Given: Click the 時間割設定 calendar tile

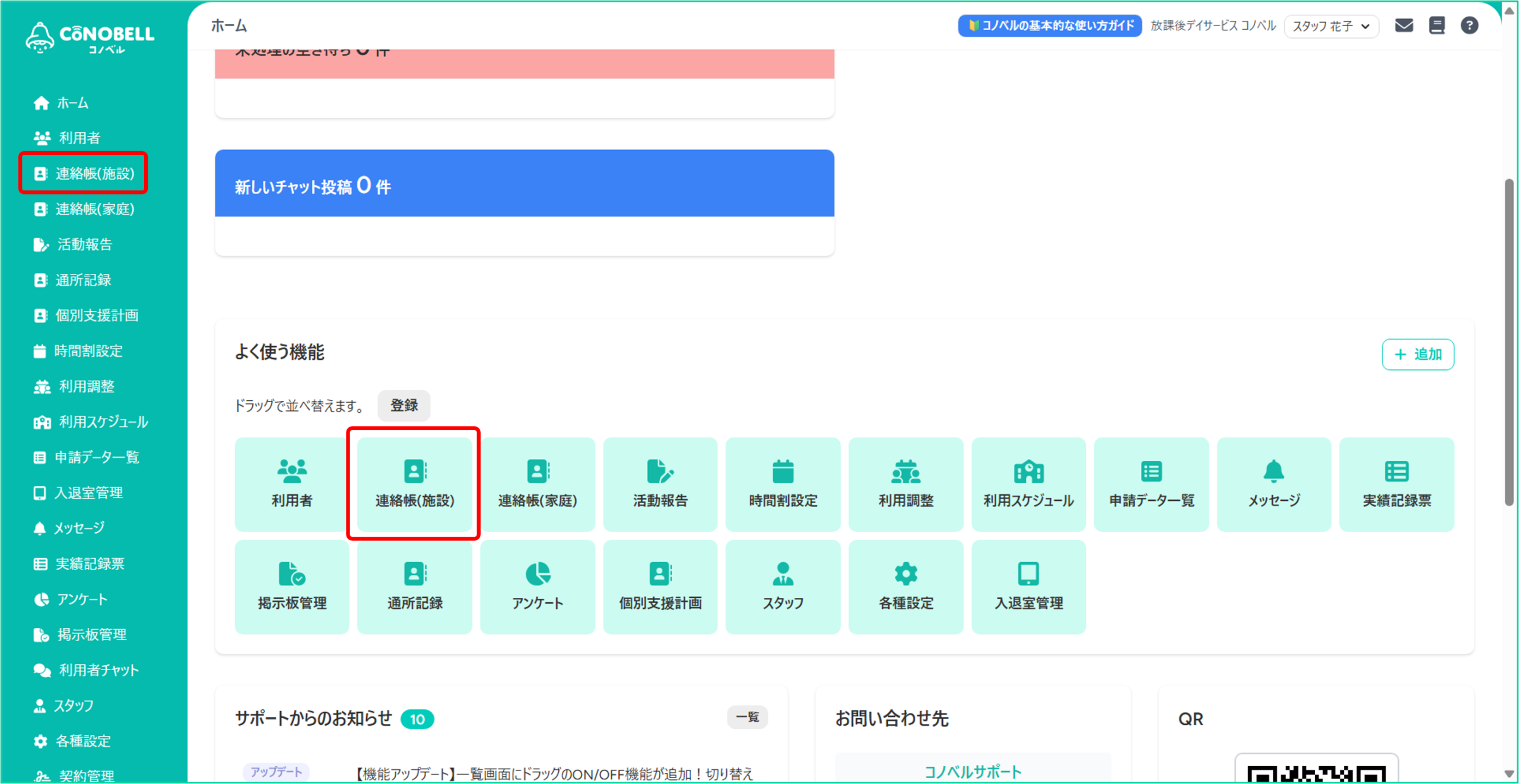Looking at the screenshot, I should (x=783, y=484).
